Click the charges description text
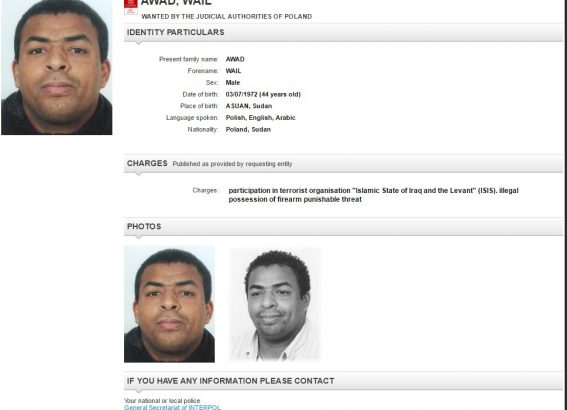This screenshot has width=567, height=410. 374,195
